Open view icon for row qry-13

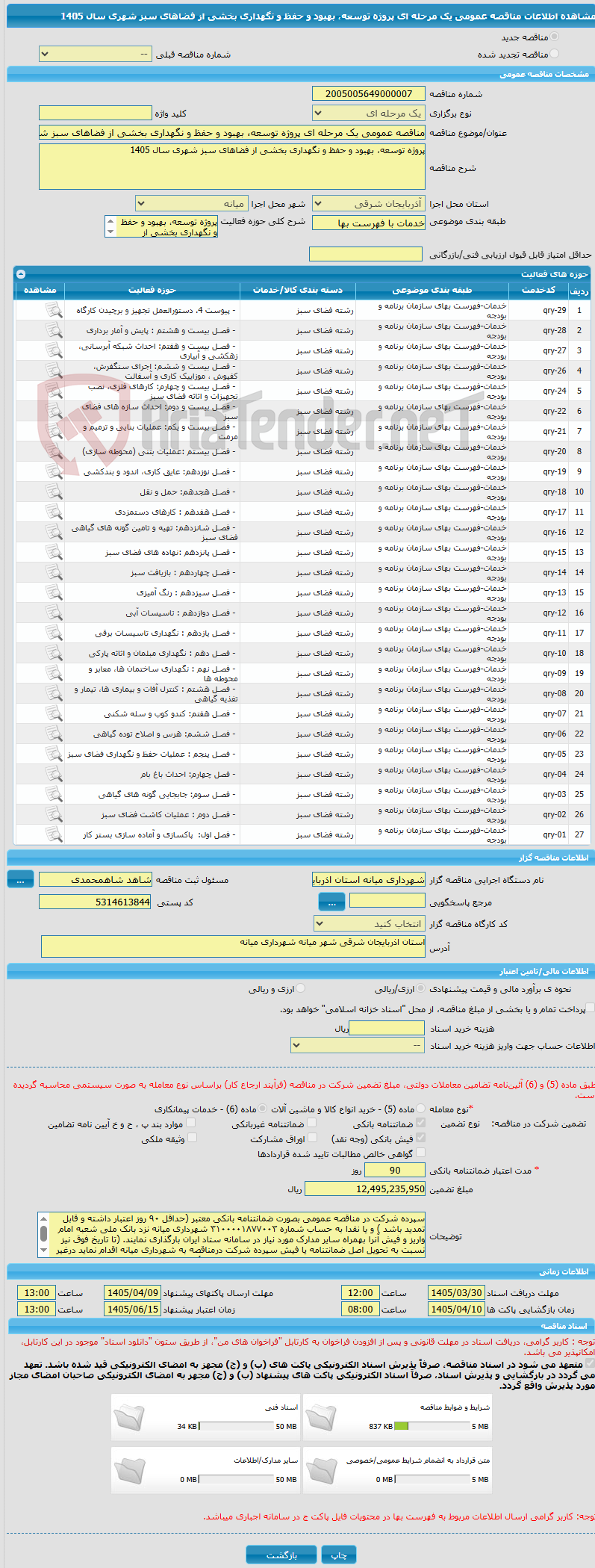coord(54,592)
